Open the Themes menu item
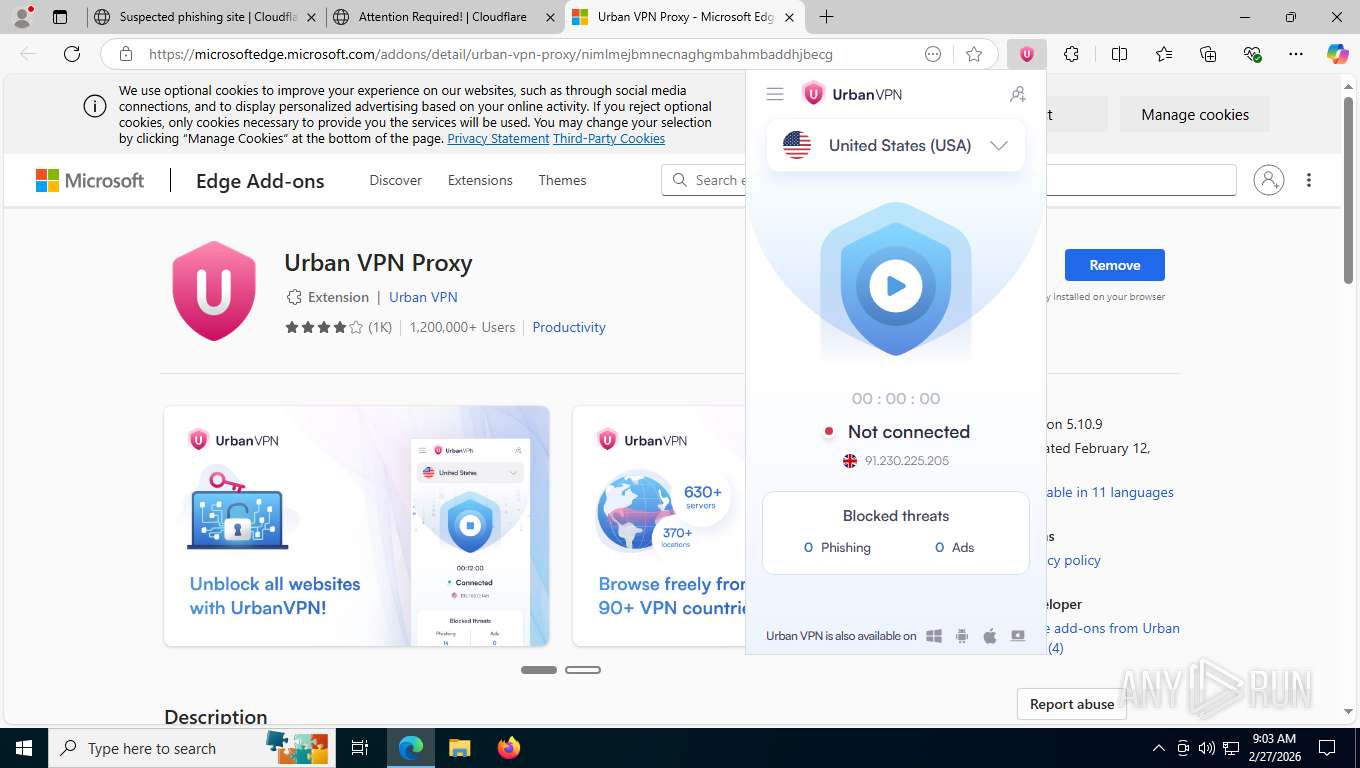 click(562, 180)
